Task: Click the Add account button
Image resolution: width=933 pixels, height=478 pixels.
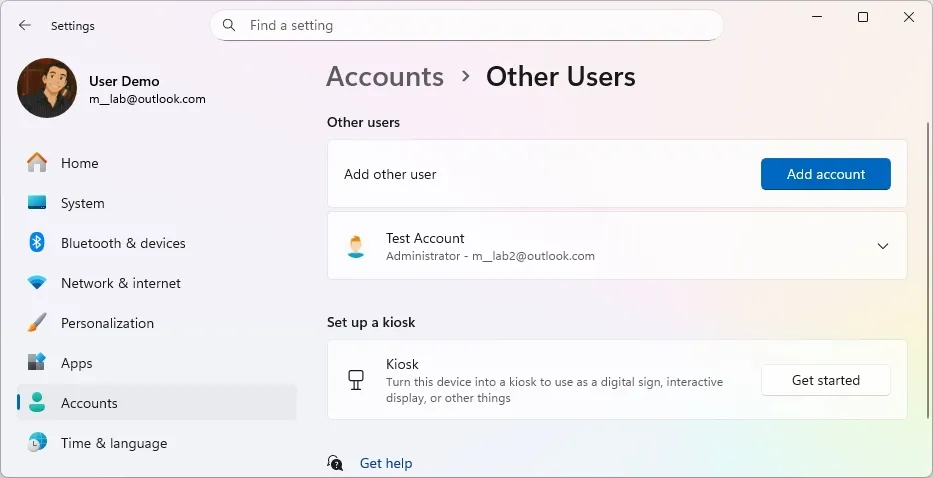Action: [825, 174]
